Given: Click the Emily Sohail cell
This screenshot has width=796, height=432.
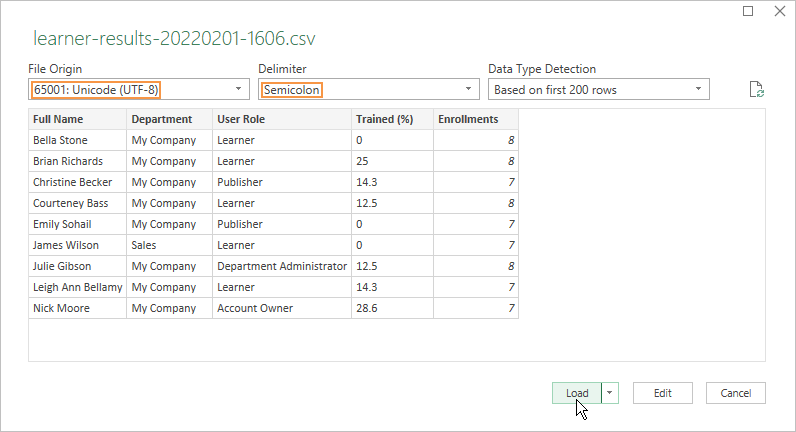Looking at the screenshot, I should [x=78, y=224].
